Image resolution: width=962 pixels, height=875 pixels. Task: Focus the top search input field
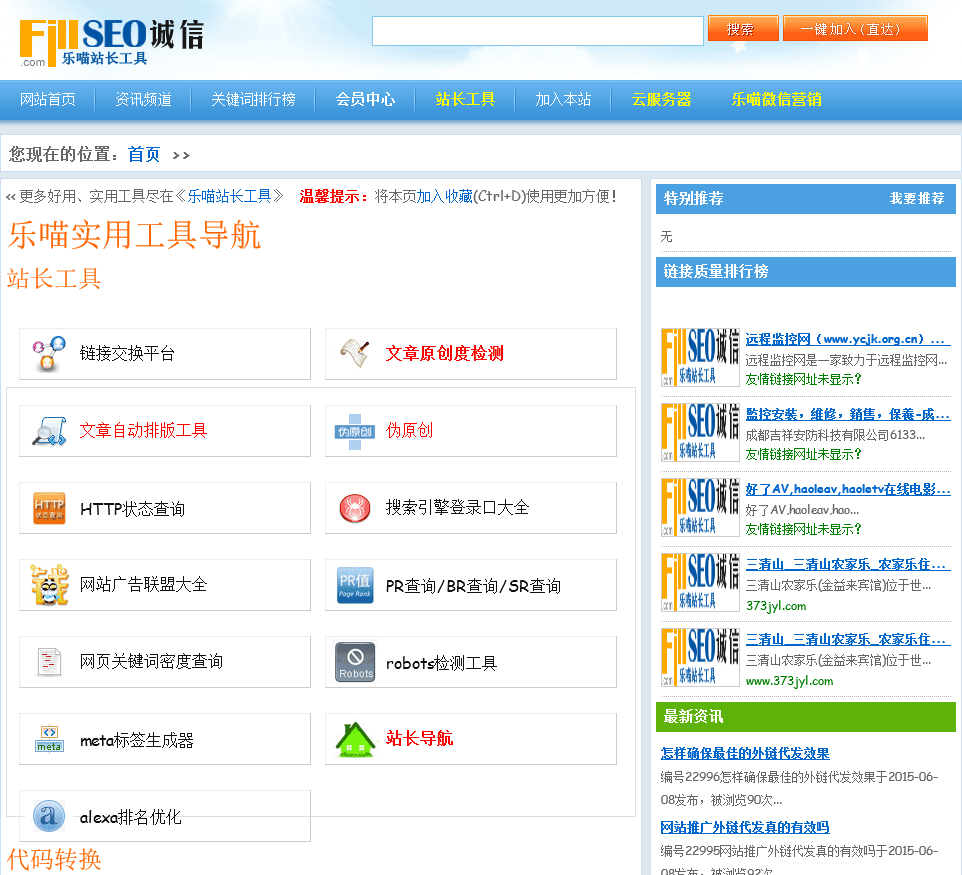(x=537, y=31)
